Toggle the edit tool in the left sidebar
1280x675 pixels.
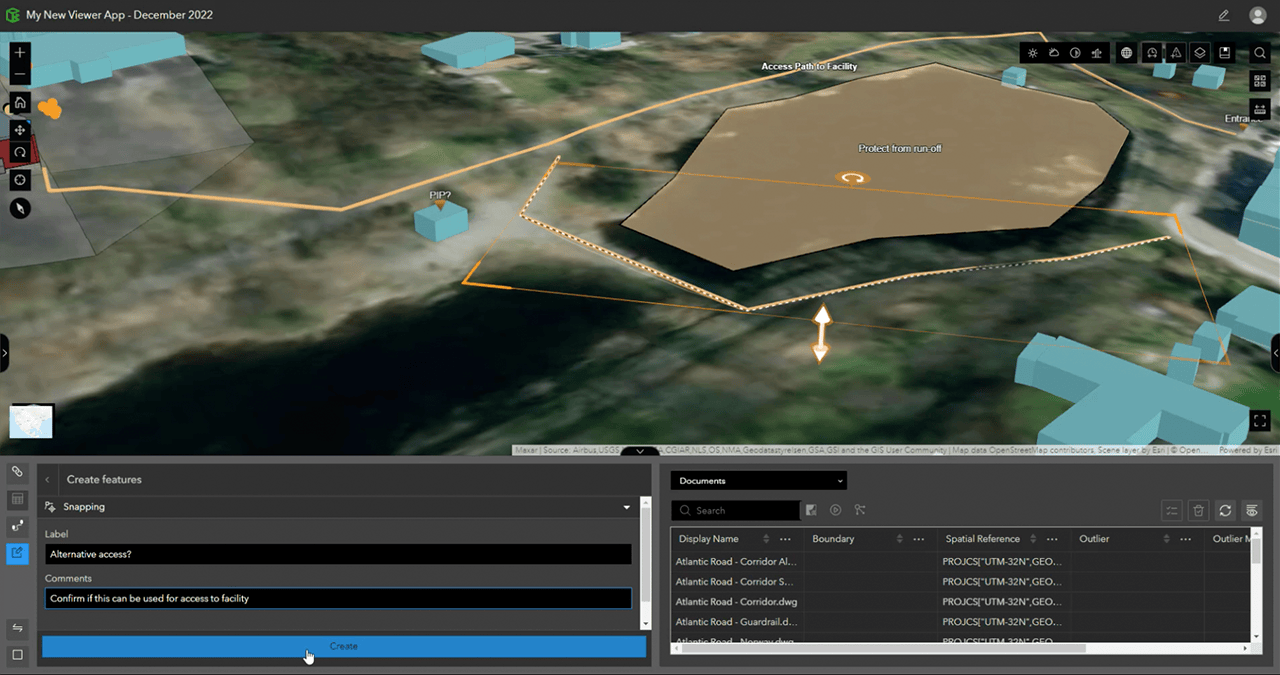pyautogui.click(x=16, y=553)
